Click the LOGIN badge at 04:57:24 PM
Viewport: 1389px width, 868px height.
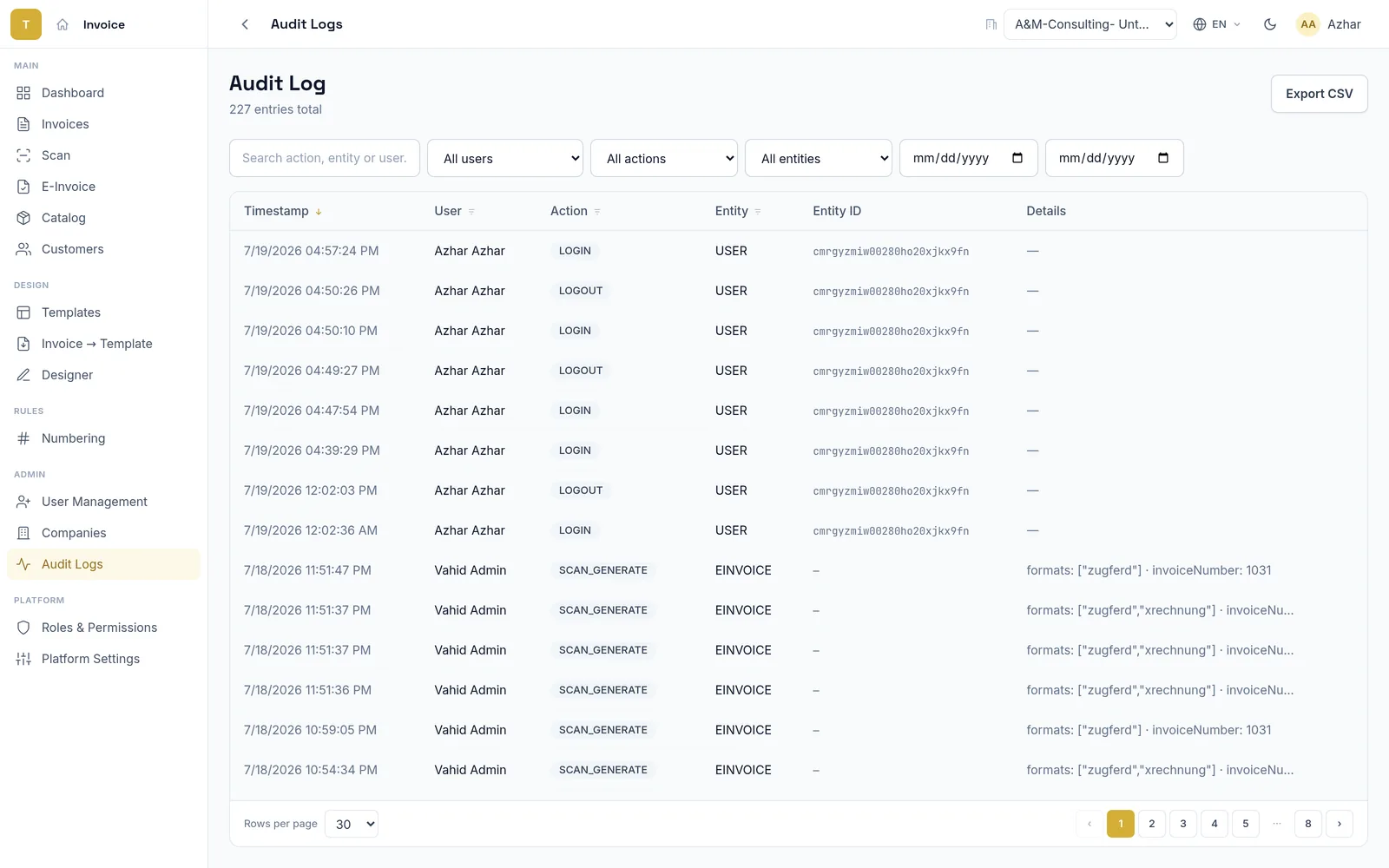(x=575, y=251)
